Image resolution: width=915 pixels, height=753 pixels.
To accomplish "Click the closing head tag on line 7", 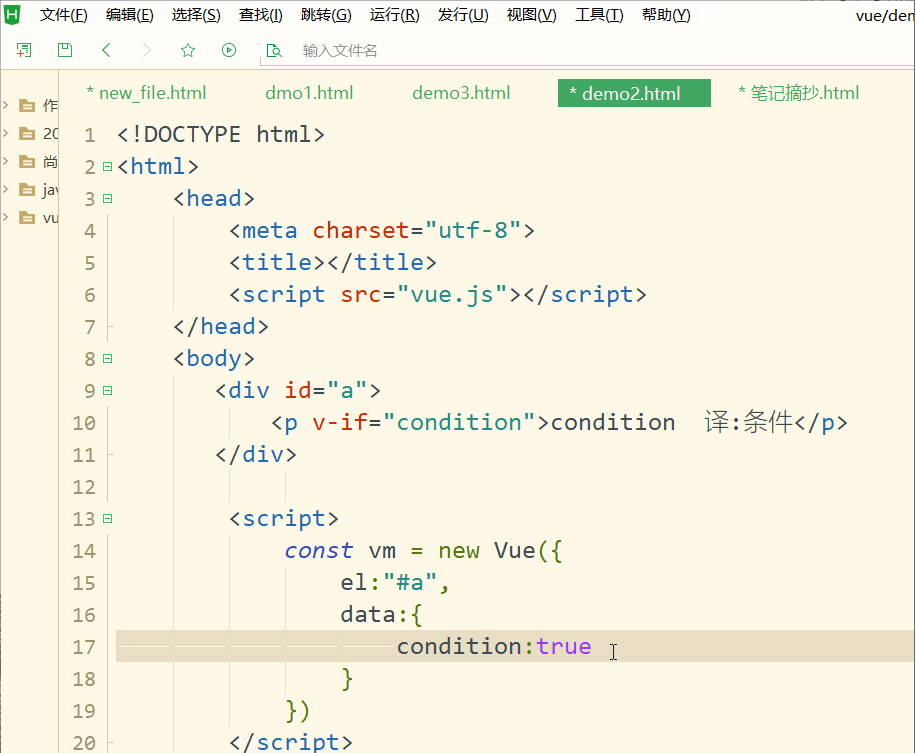I will 221,326.
